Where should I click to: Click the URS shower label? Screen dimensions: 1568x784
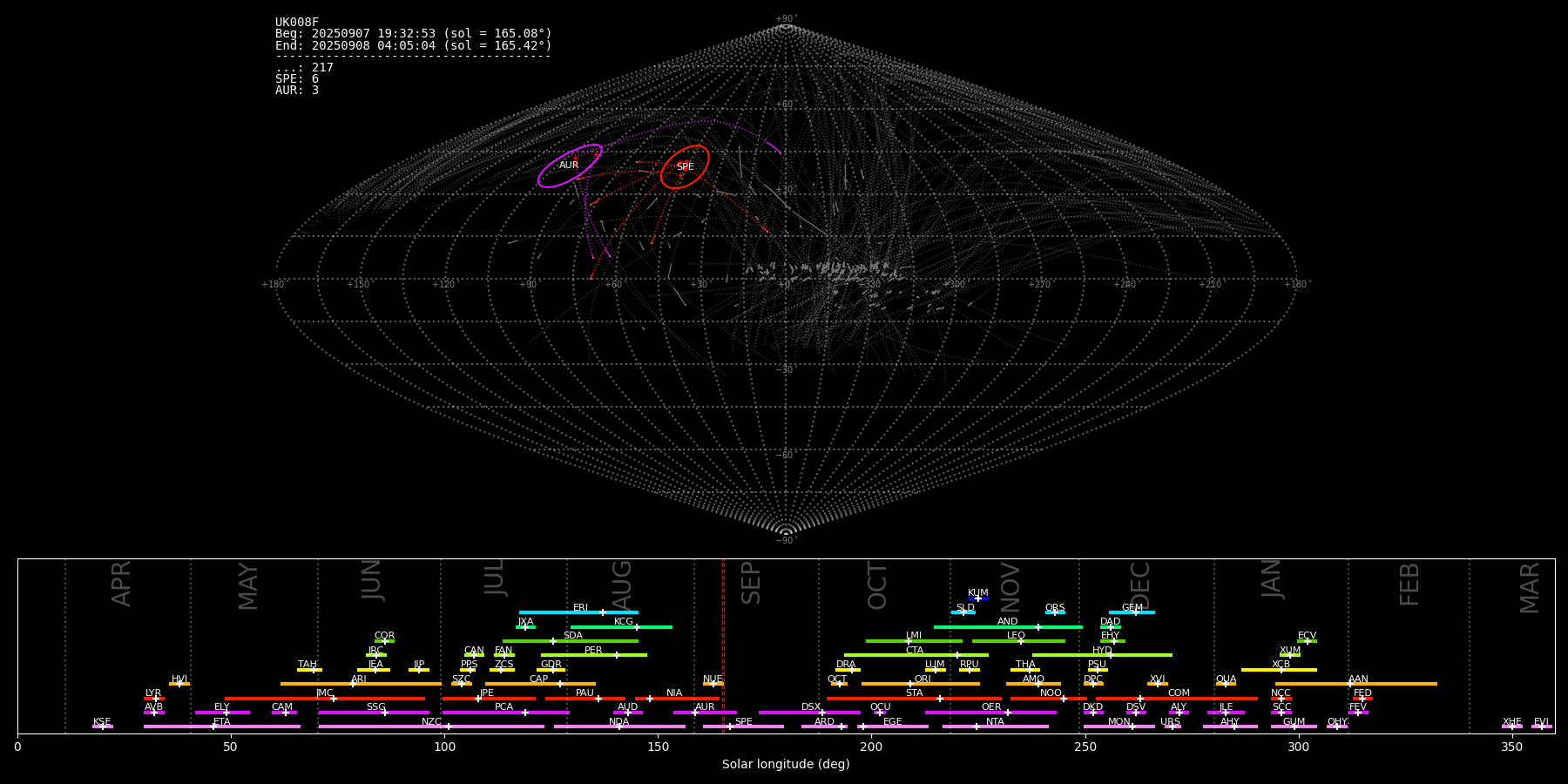click(1171, 722)
